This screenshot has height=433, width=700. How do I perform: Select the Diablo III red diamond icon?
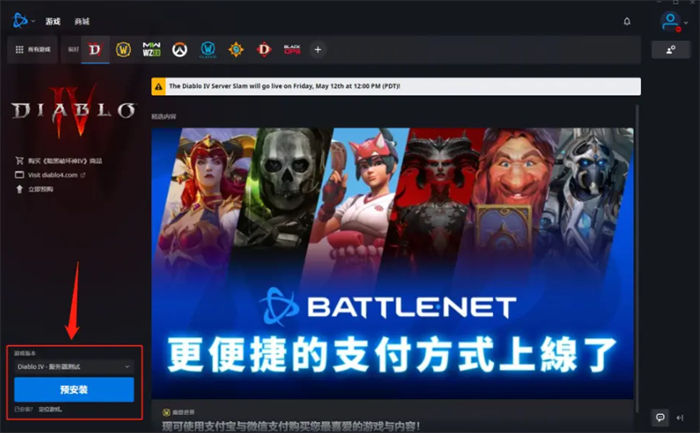pos(264,50)
